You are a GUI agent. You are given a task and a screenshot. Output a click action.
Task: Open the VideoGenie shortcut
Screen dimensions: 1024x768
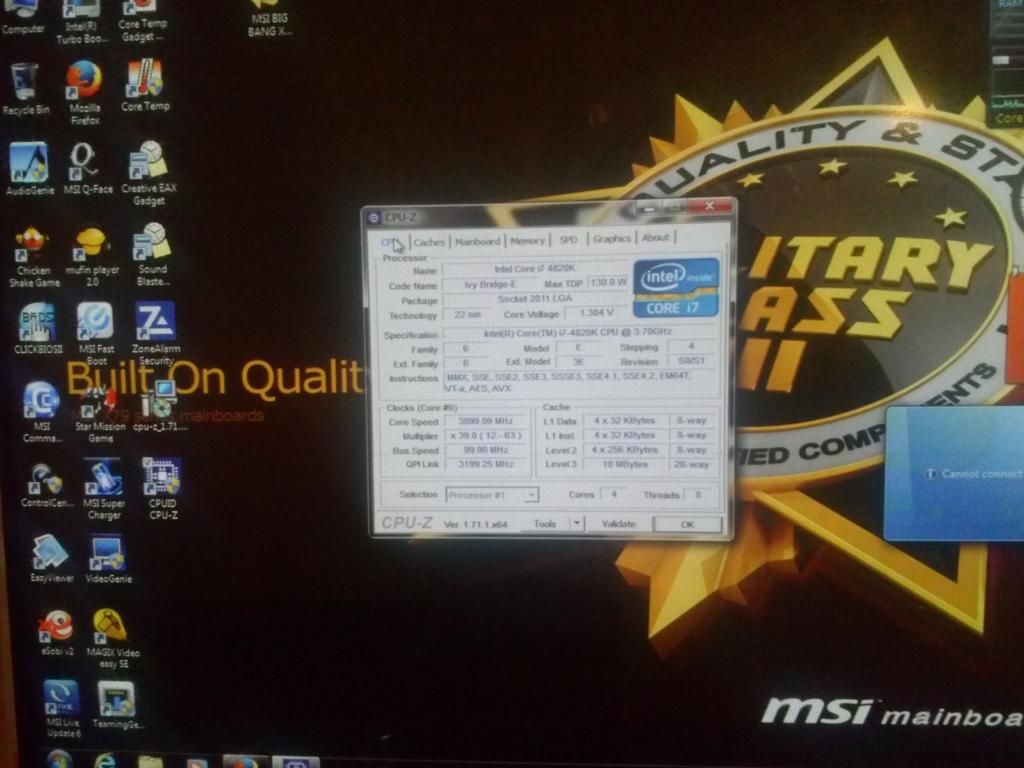108,560
